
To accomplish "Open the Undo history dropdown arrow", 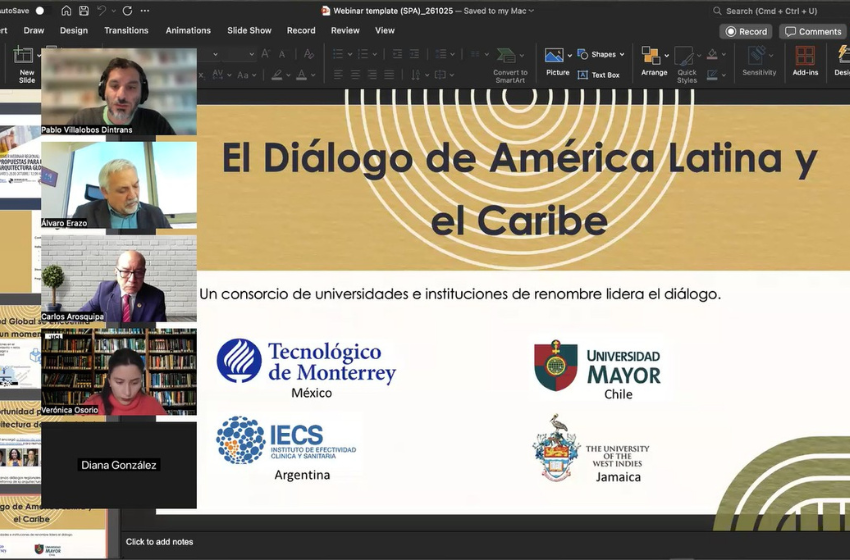I will [115, 11].
